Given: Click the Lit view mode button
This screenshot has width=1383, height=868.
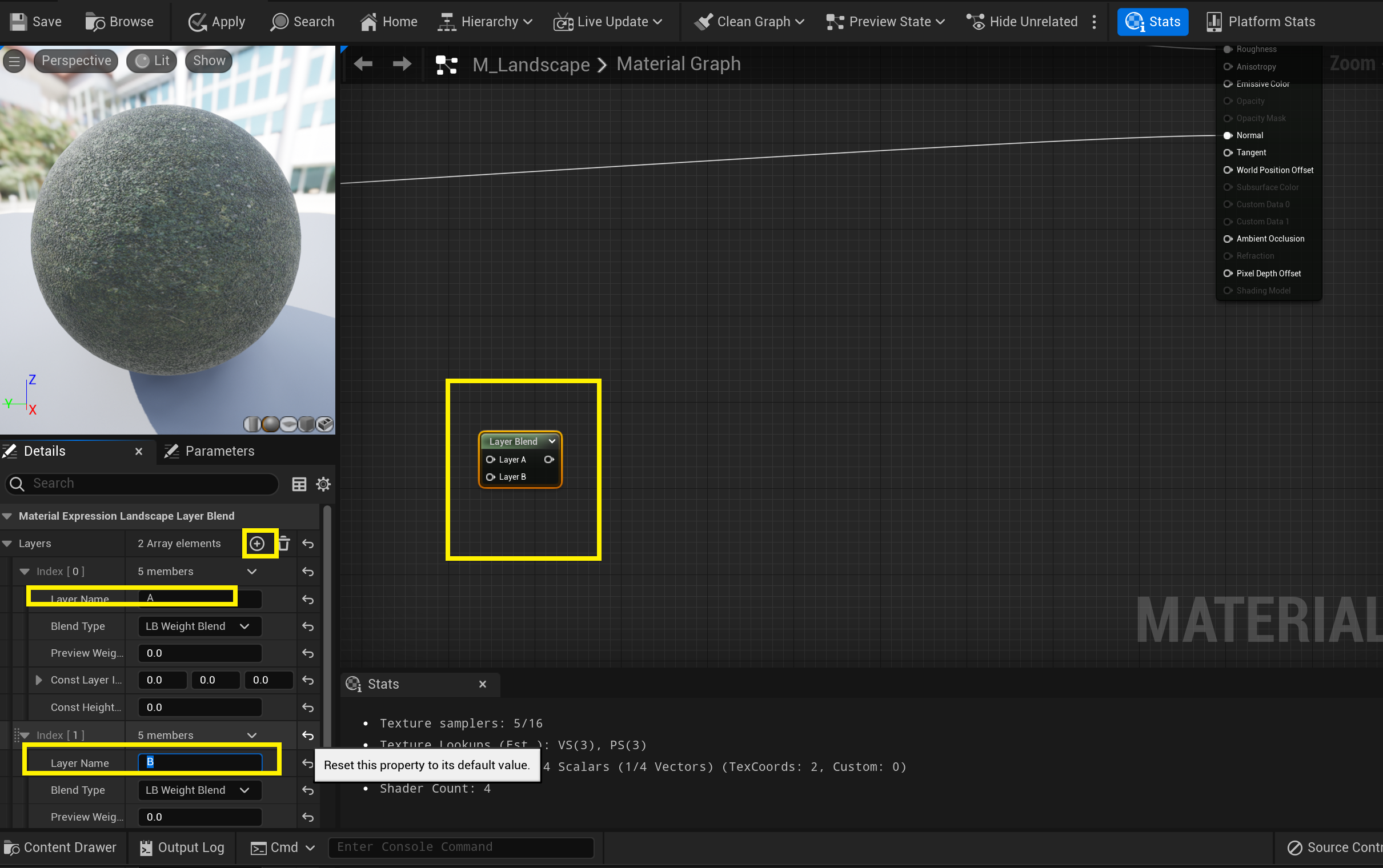Looking at the screenshot, I should tap(152, 61).
